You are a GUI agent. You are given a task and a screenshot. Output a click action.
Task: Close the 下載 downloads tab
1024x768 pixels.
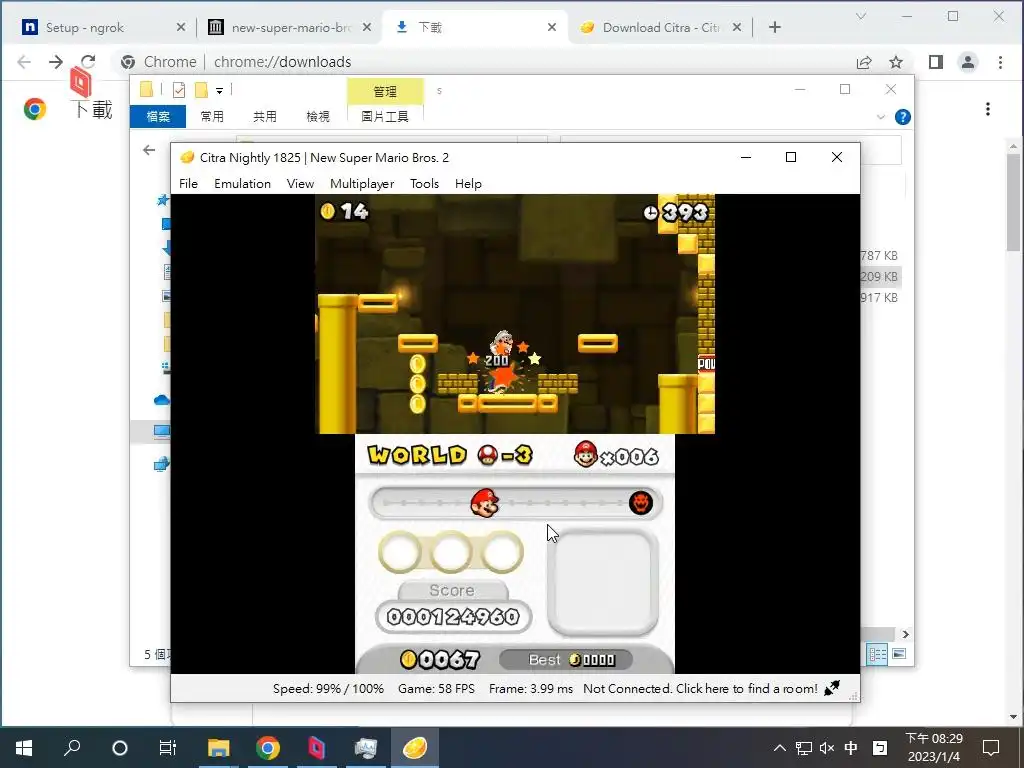(x=552, y=27)
